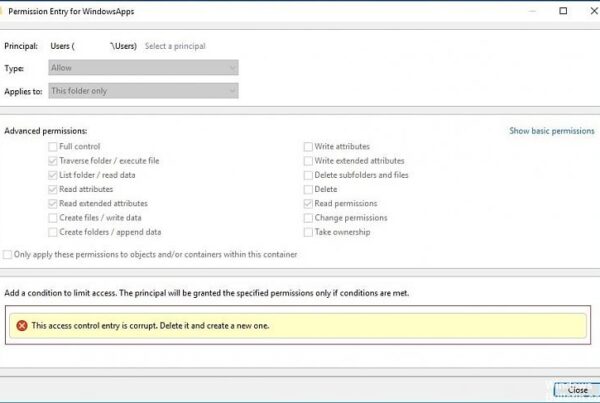Tick the Full control checkbox
This screenshot has width=600, height=403.
click(53, 147)
